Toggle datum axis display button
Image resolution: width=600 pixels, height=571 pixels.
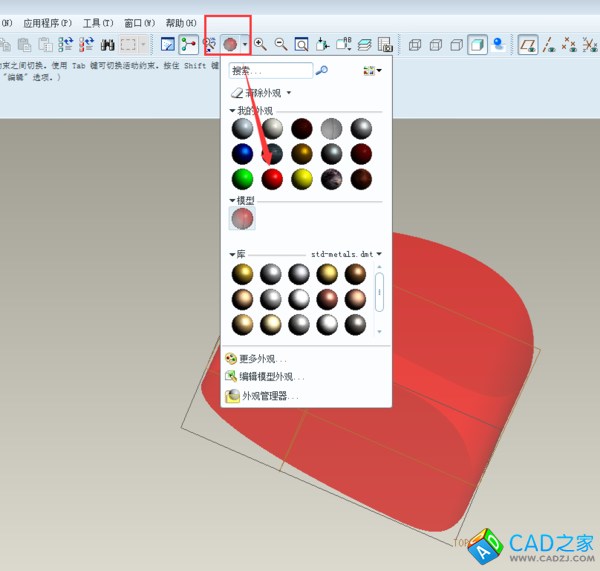click(549, 44)
